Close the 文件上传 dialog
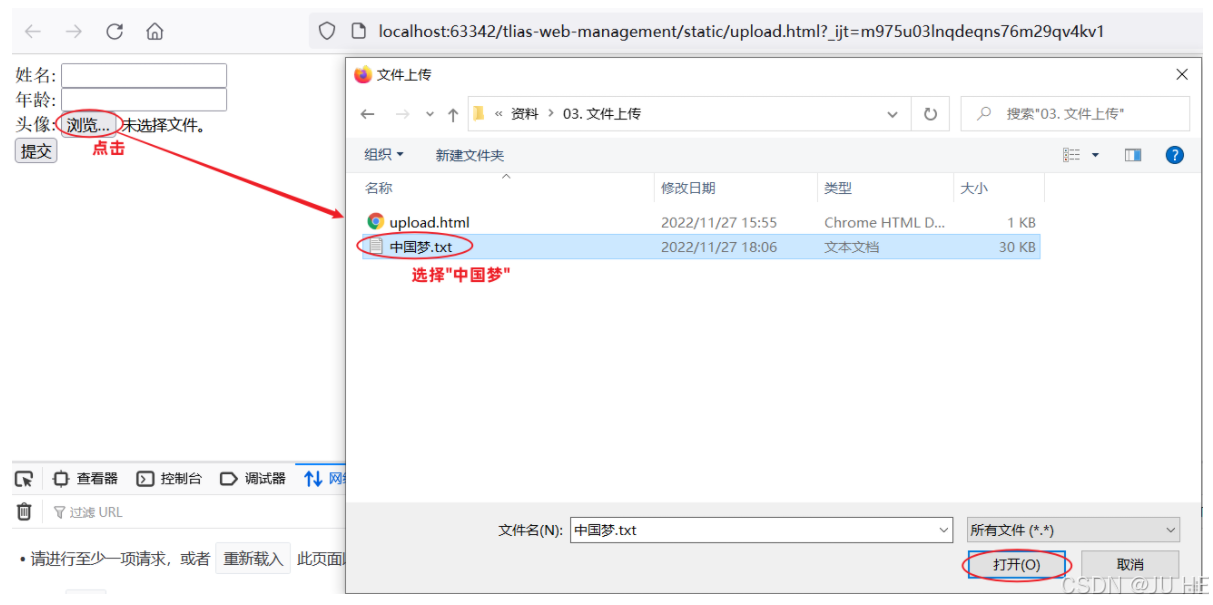The width and height of the screenshot is (1213, 605). (1182, 75)
